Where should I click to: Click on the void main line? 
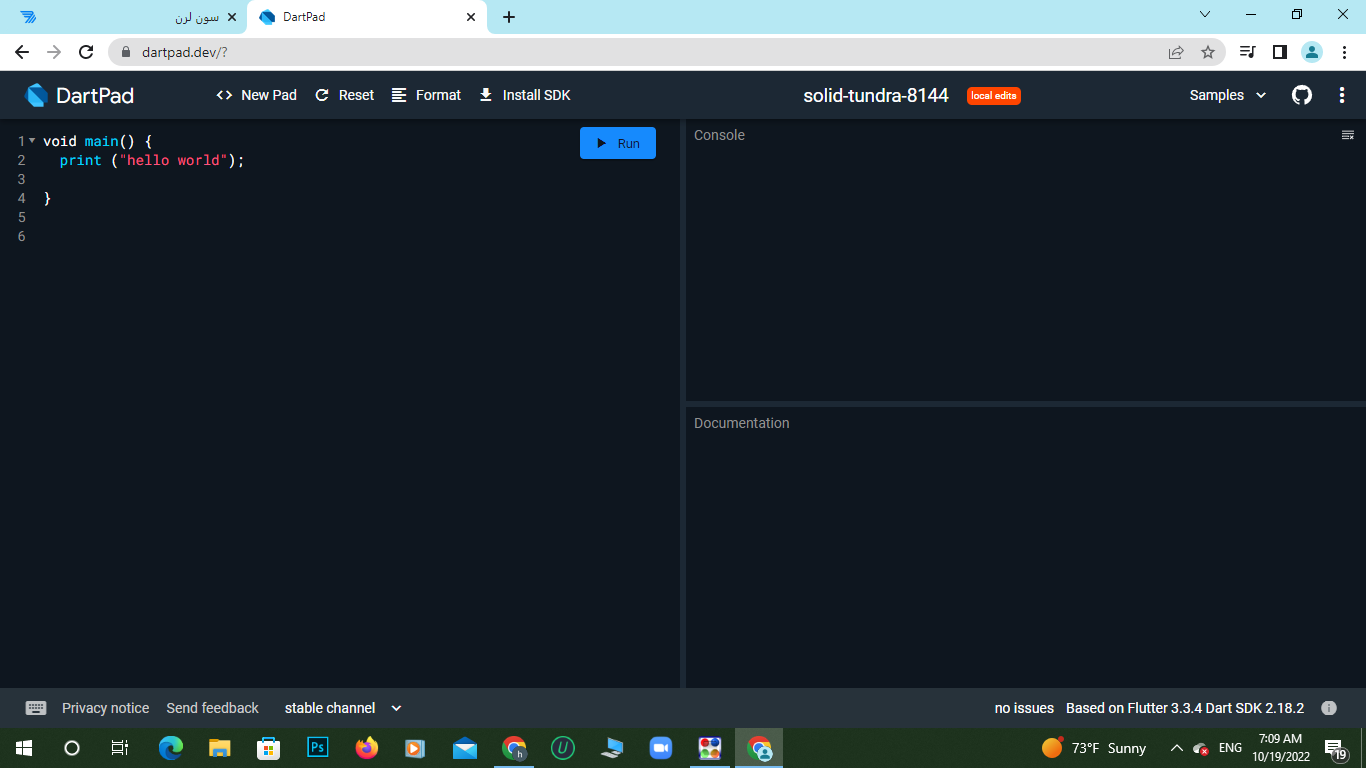pyautogui.click(x=98, y=141)
